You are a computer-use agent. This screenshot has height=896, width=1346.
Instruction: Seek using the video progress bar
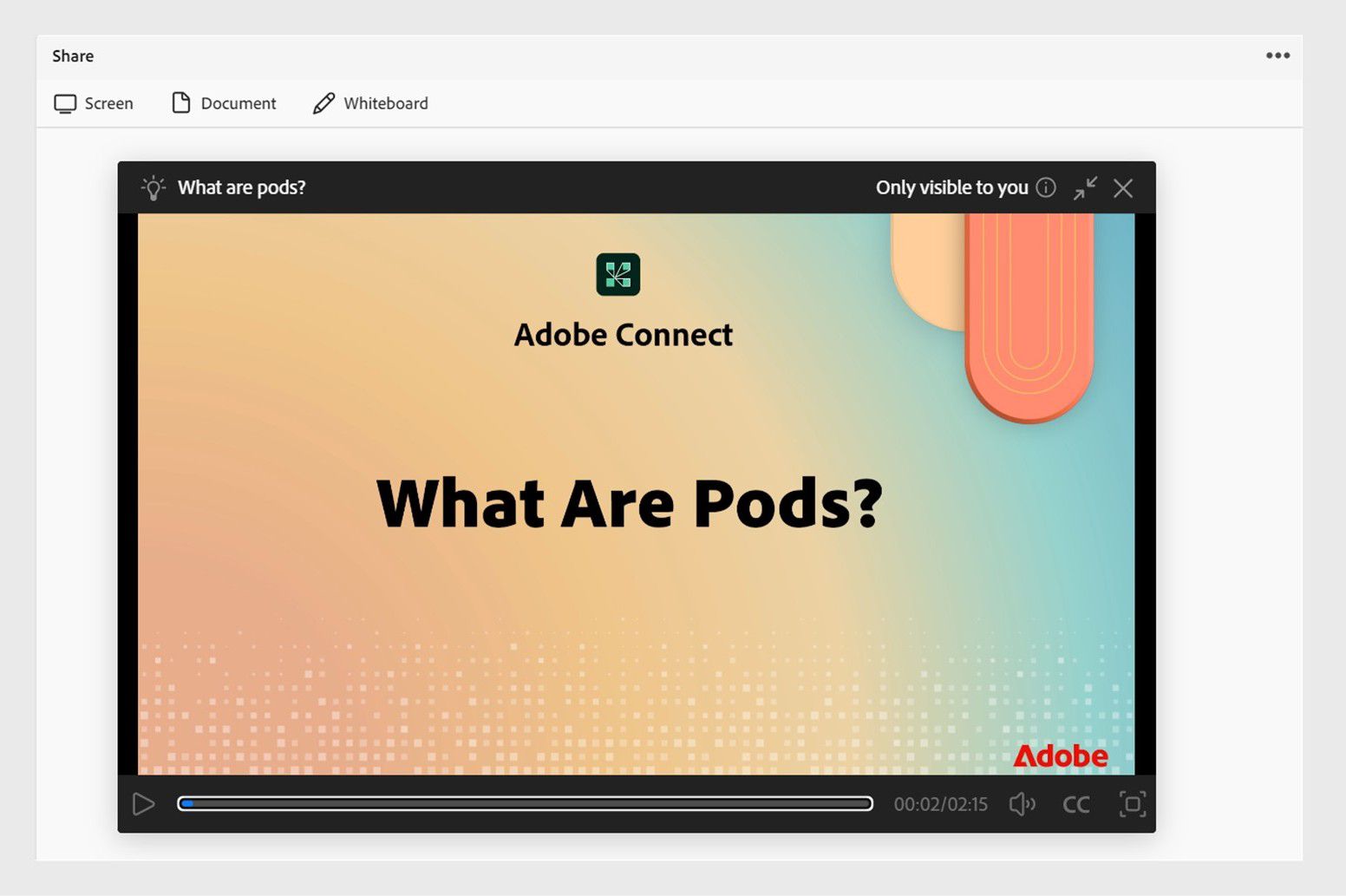(525, 804)
